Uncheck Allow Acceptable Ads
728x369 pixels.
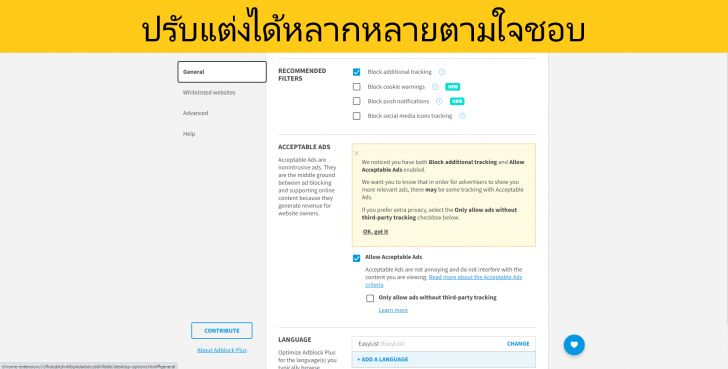point(357,258)
